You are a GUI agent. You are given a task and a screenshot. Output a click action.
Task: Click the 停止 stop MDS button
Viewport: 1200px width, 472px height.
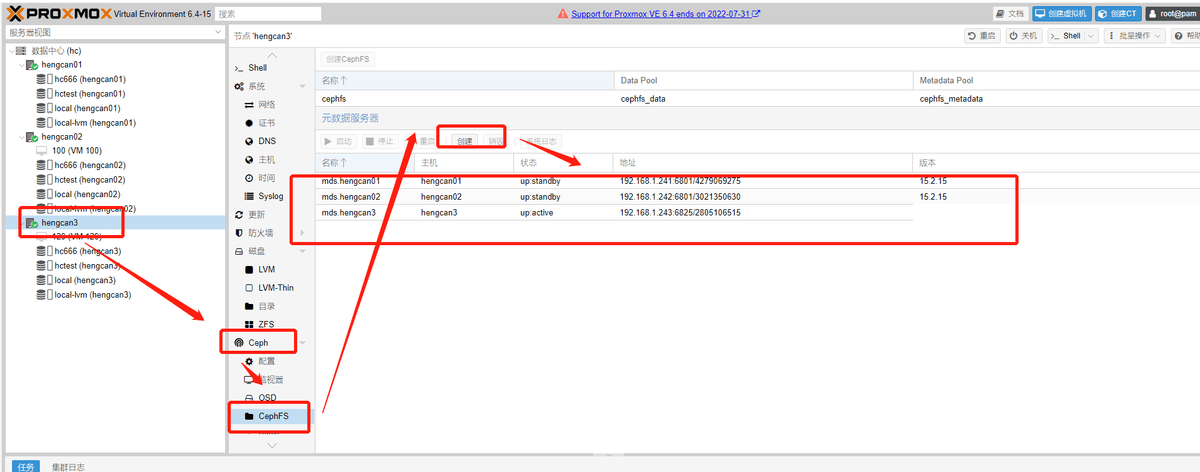379,142
